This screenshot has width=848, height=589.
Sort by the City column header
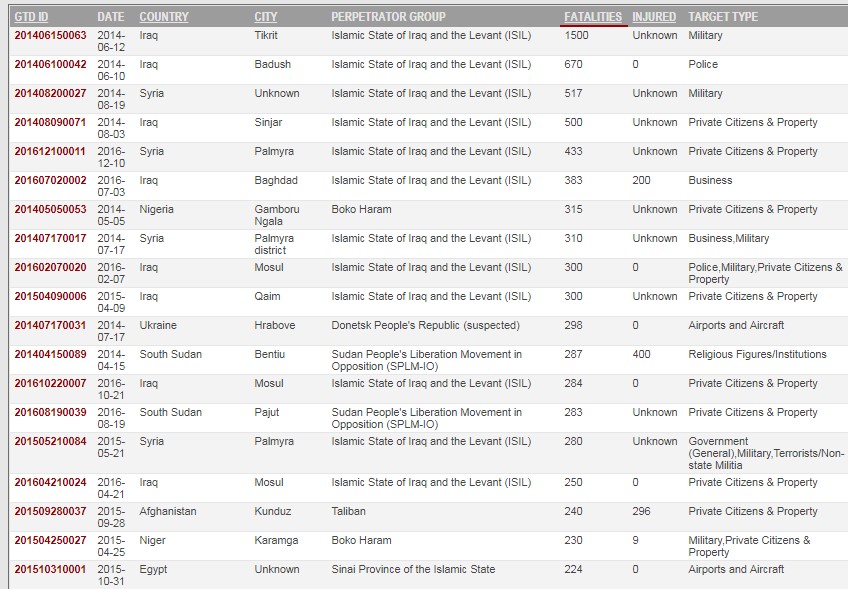(x=266, y=17)
